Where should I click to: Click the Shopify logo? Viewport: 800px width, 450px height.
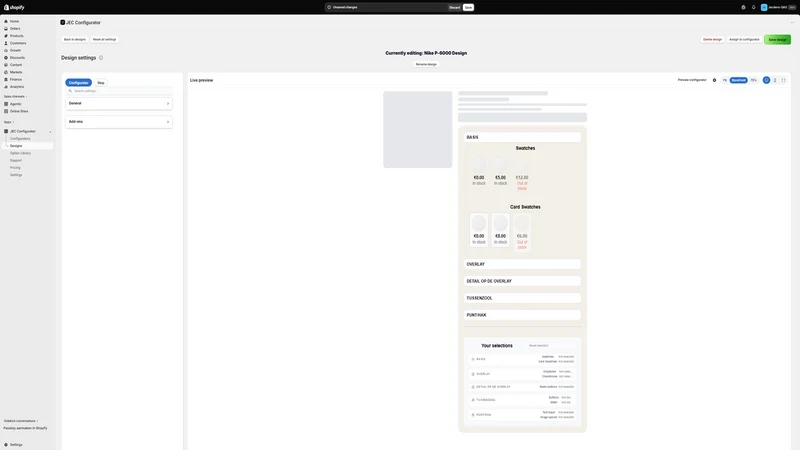coord(14,7)
